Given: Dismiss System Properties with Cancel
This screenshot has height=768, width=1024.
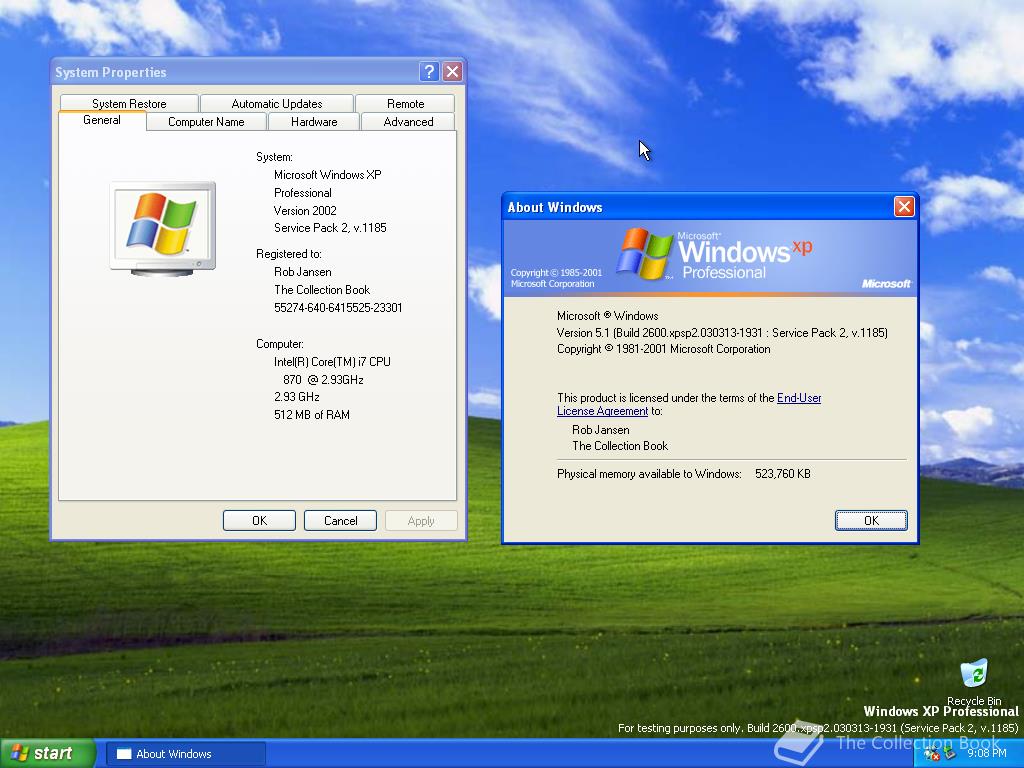Looking at the screenshot, I should 340,520.
